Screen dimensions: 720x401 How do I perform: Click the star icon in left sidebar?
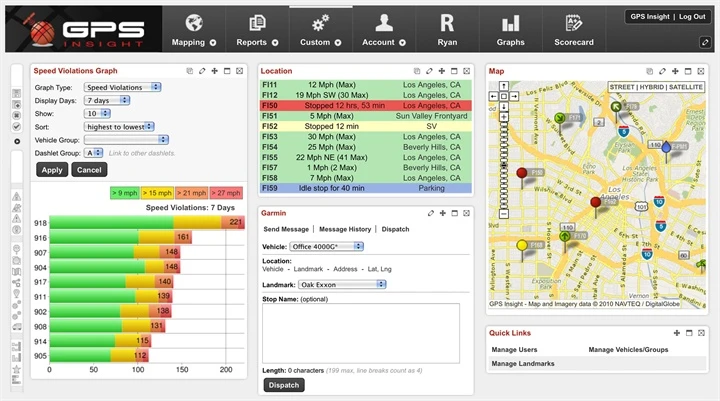click(x=17, y=369)
